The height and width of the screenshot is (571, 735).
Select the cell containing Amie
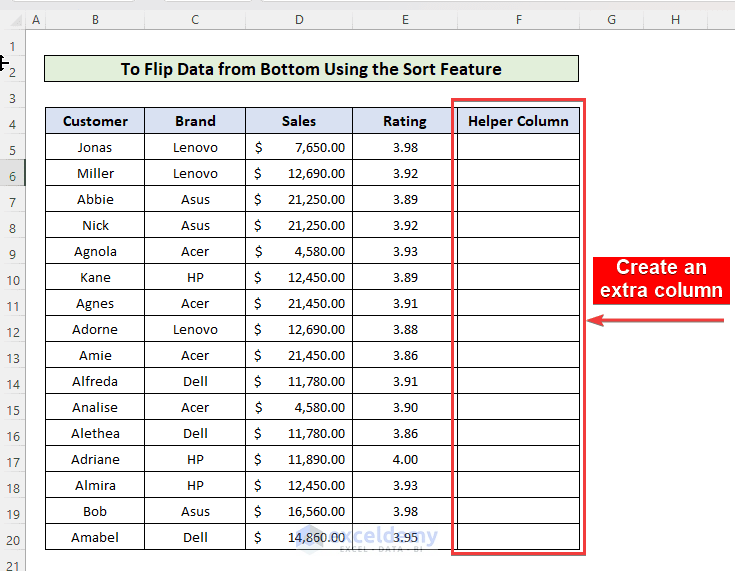(x=95, y=355)
